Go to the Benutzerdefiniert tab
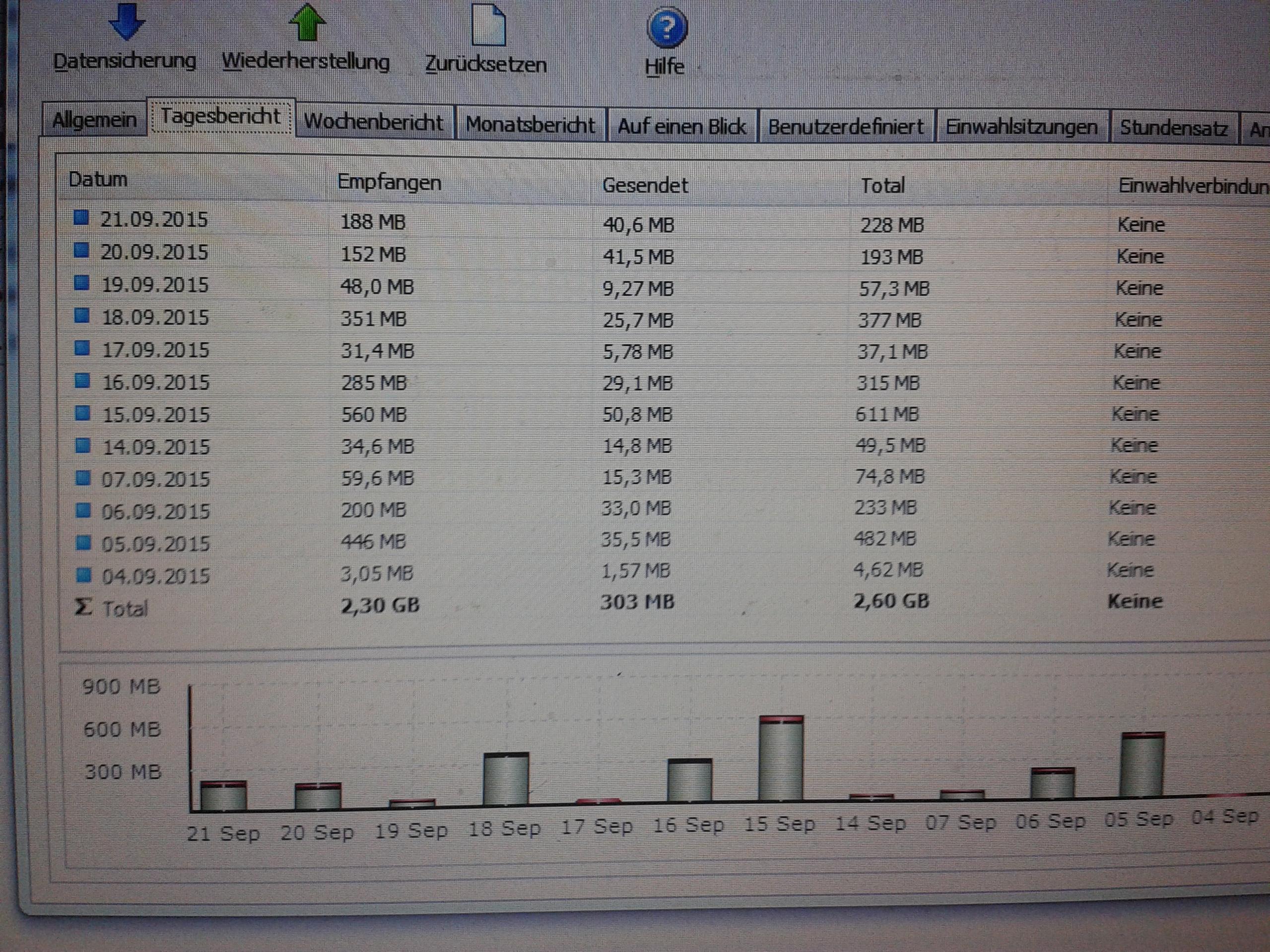 point(846,127)
